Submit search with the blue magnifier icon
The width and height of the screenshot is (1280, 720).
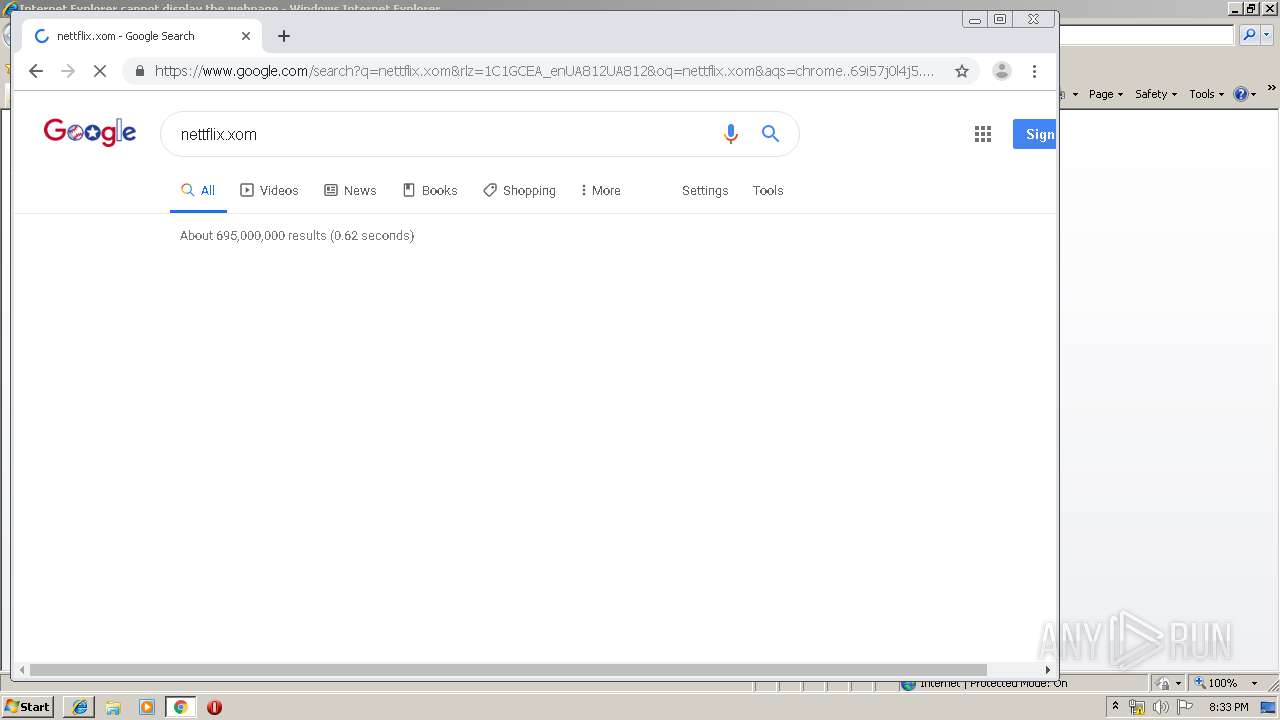tap(770, 134)
